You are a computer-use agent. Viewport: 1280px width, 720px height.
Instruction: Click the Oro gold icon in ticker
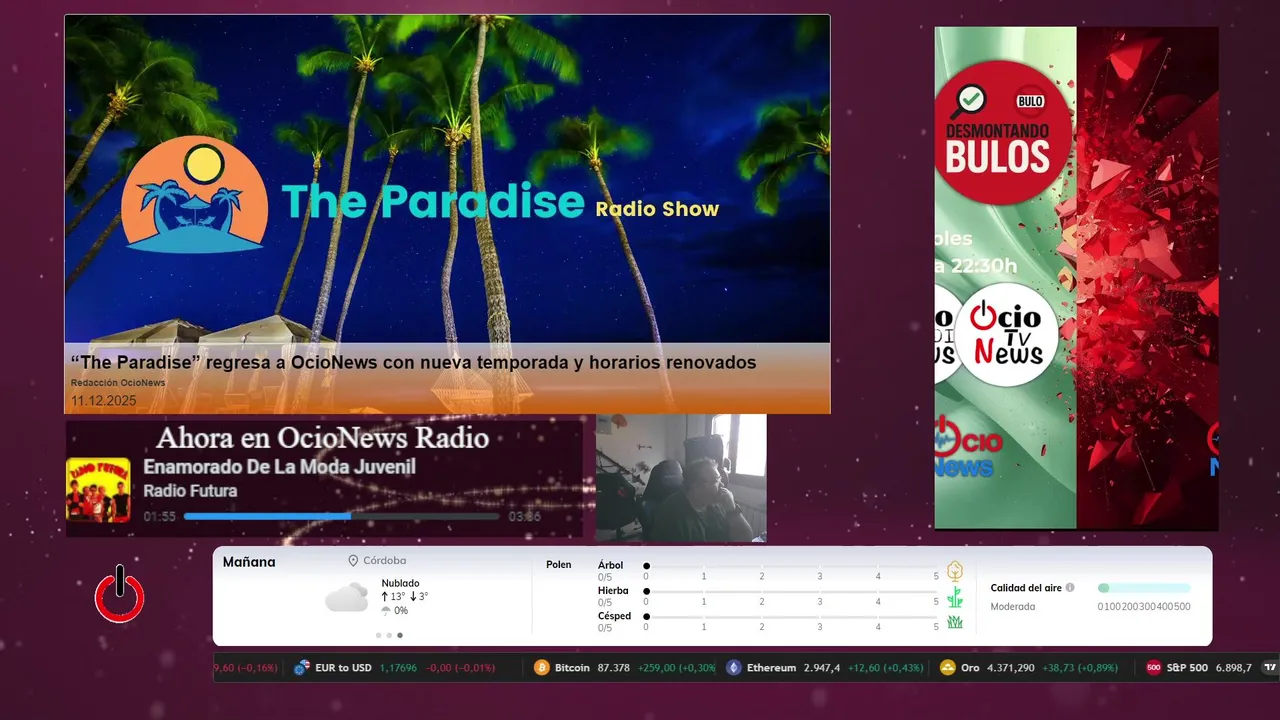(x=948, y=668)
